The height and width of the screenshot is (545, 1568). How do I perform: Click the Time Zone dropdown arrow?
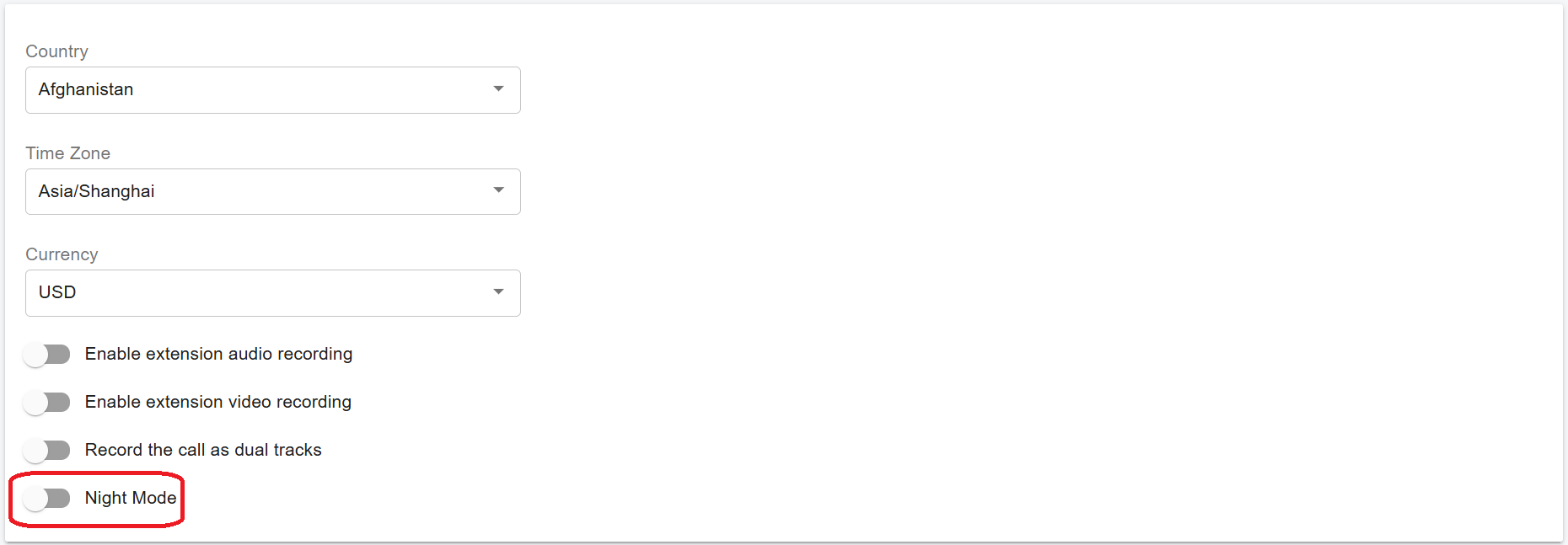tap(497, 191)
